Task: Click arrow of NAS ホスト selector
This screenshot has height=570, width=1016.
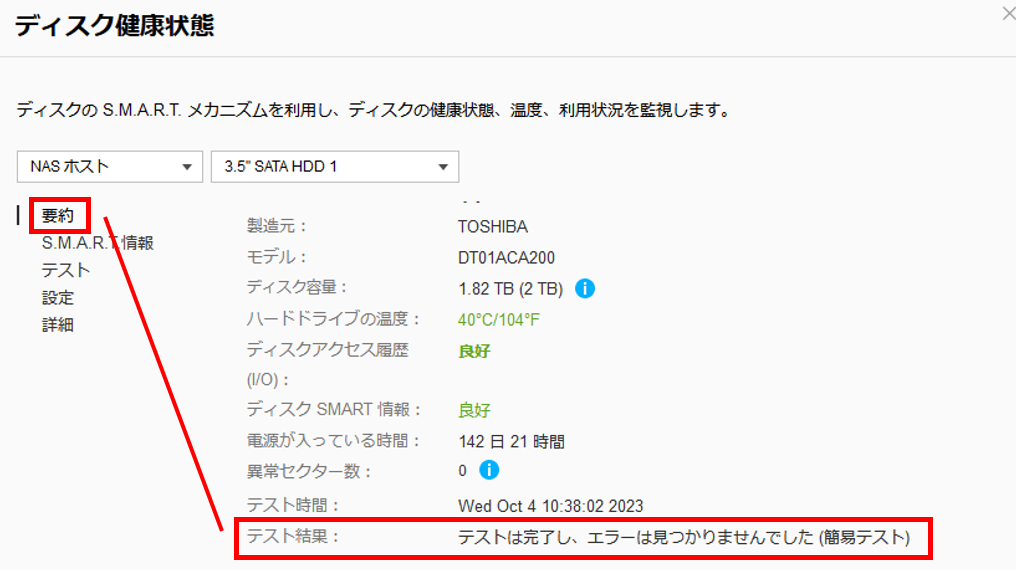Action: [187, 167]
